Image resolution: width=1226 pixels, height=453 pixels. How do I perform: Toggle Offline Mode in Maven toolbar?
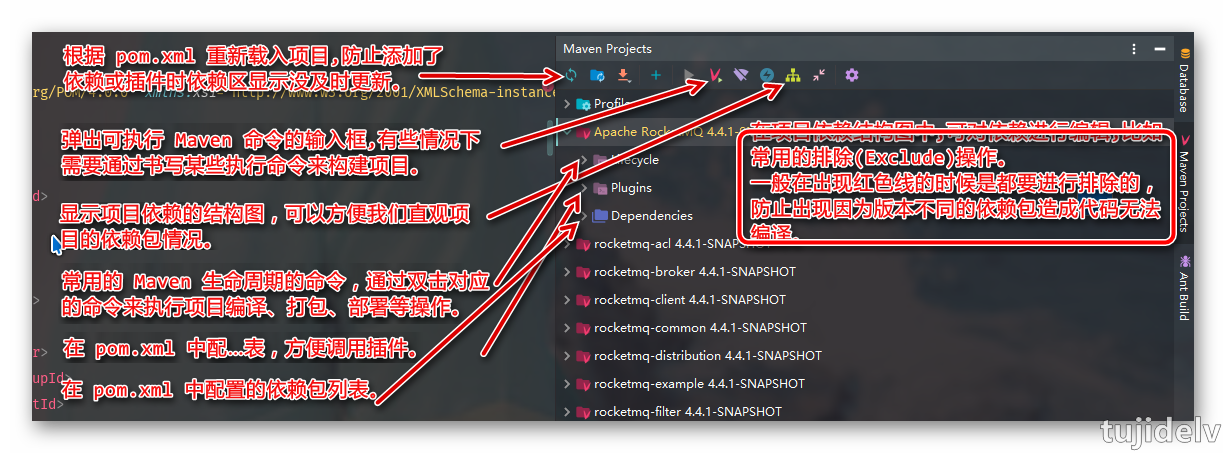(741, 75)
